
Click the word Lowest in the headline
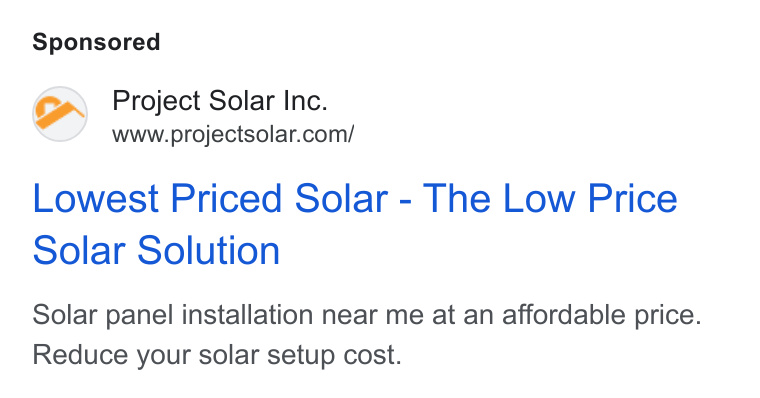95,198
